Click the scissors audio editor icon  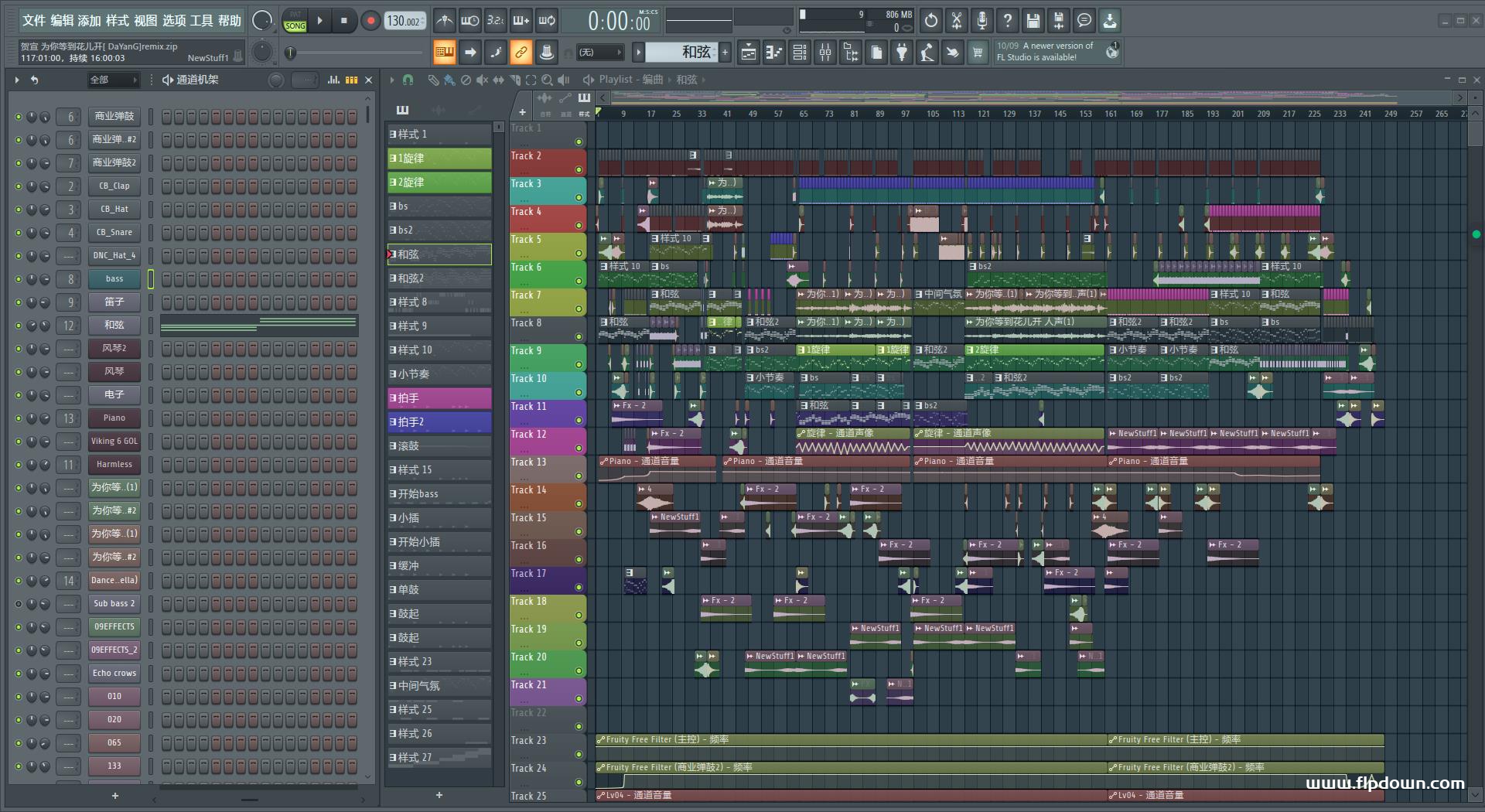tap(957, 21)
